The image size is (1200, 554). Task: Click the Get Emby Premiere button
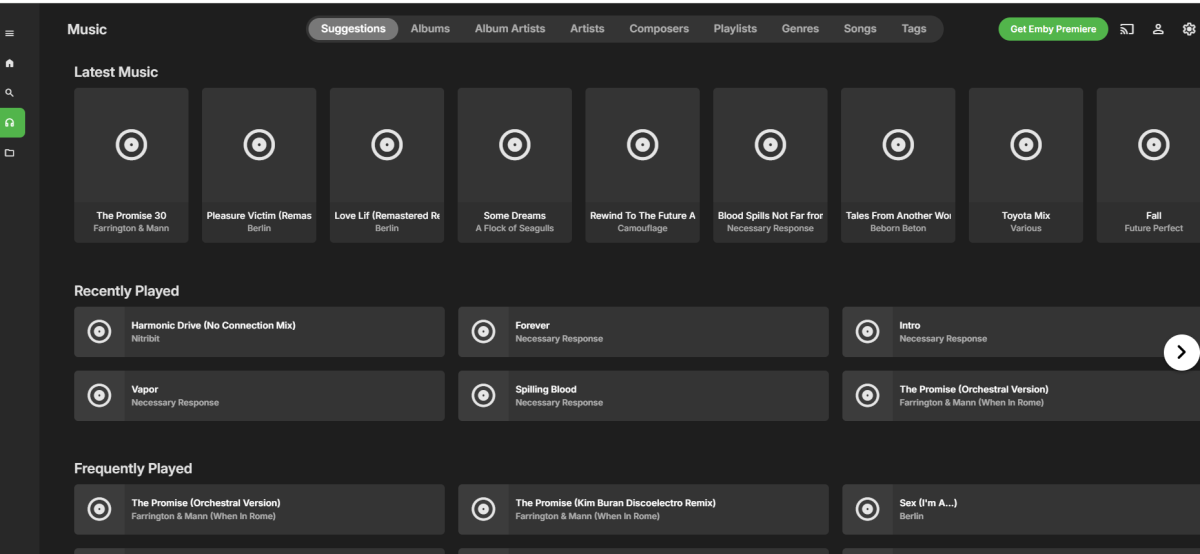(1053, 29)
